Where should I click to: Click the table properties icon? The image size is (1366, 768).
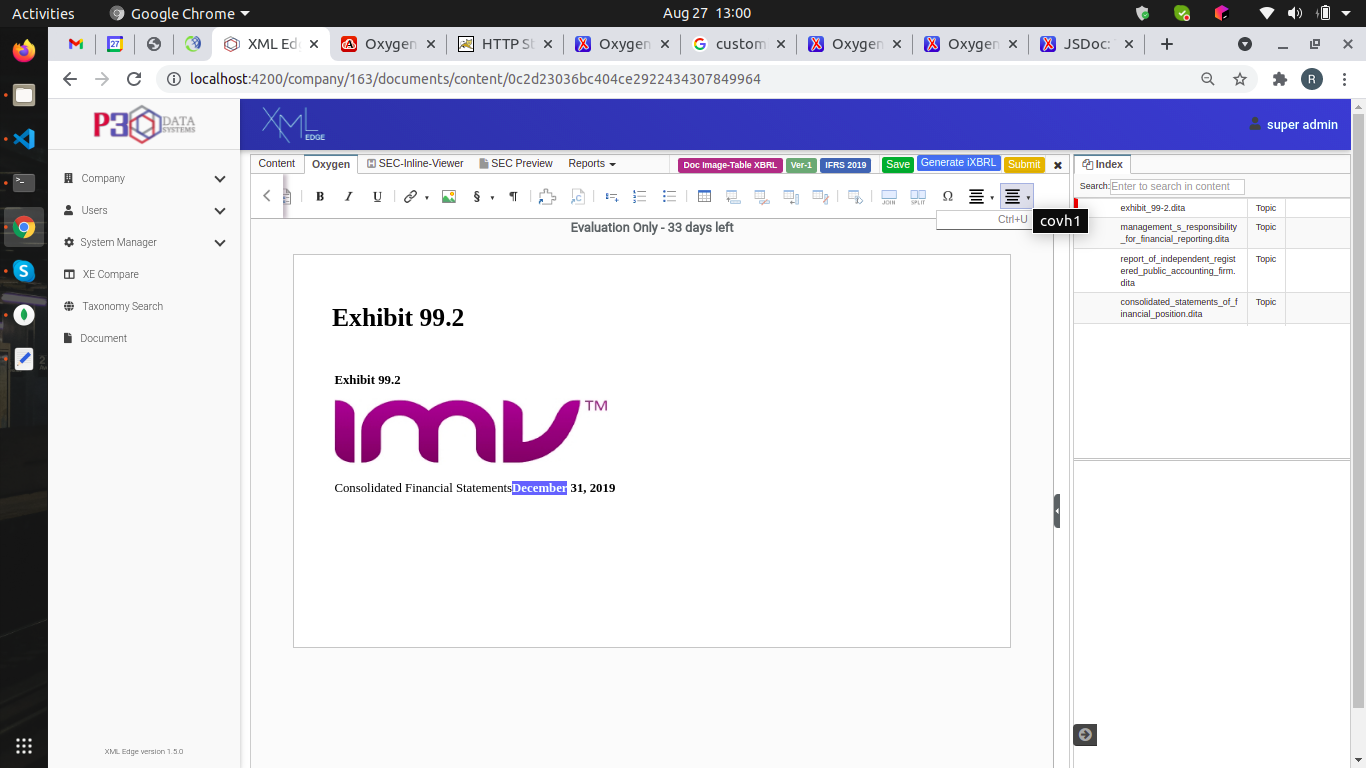(855, 197)
